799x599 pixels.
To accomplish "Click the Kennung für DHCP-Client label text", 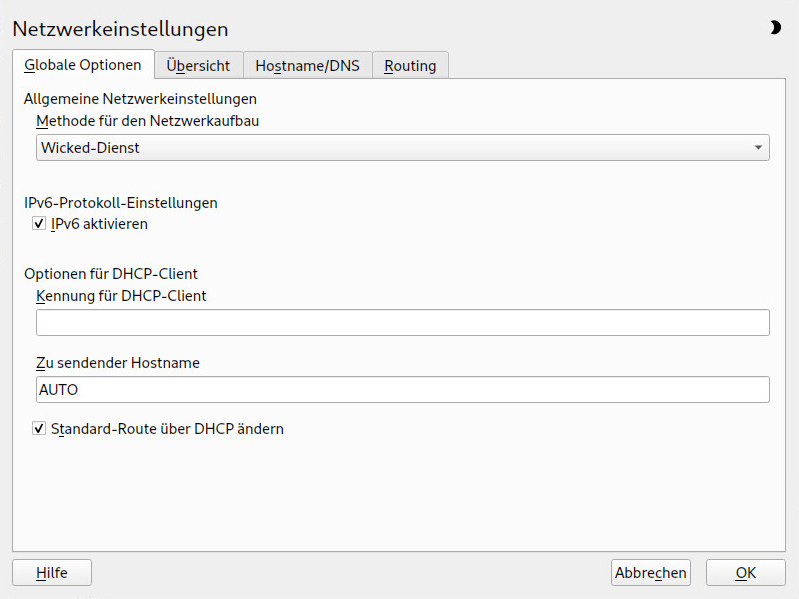I will tap(121, 295).
